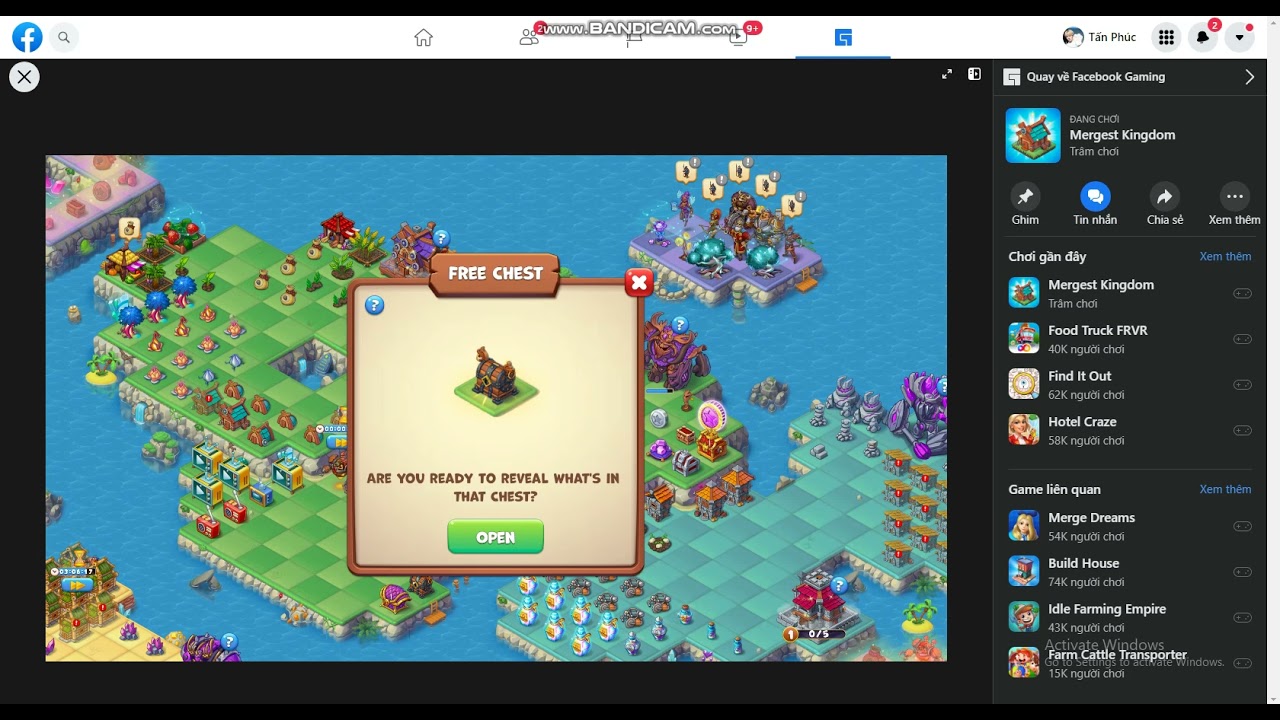
Task: Click gamepad icon beside Food Truck FRVR
Action: tap(1242, 339)
